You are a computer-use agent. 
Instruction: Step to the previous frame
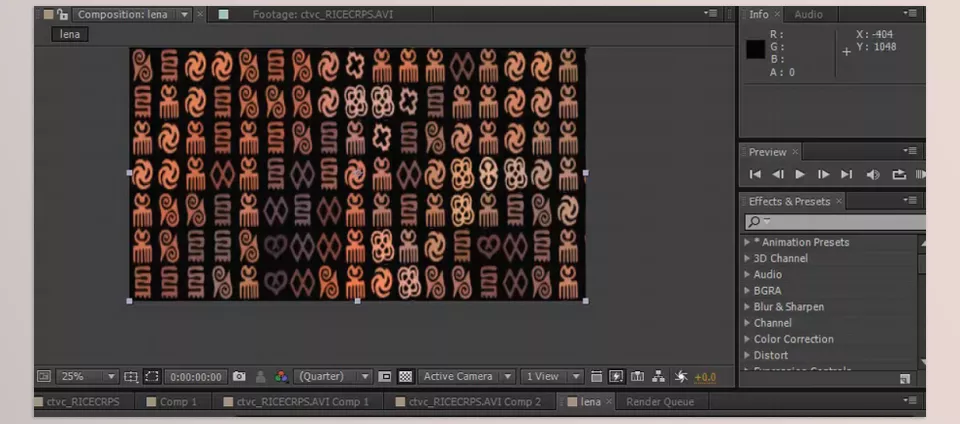point(778,174)
